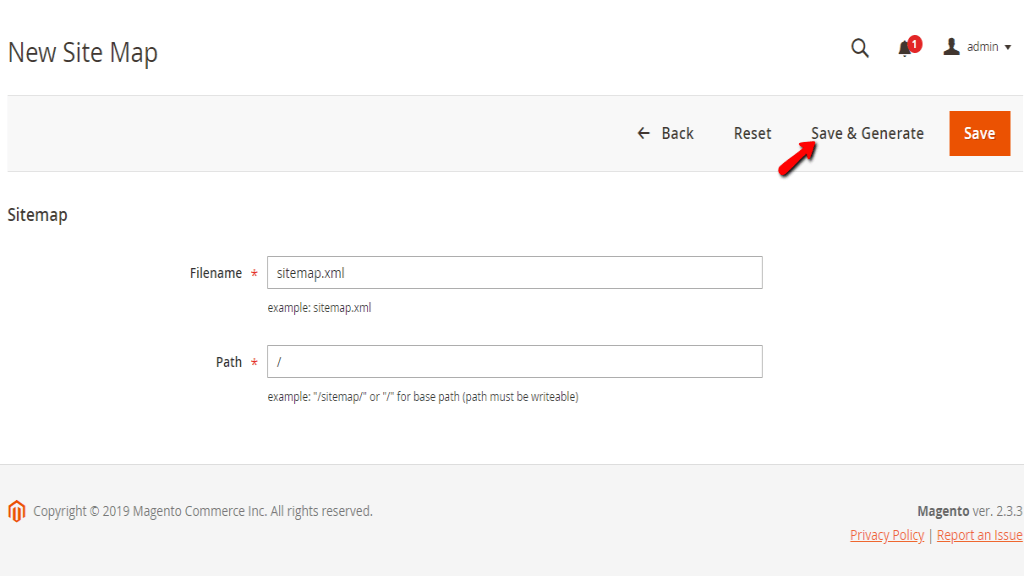Click Reset to clear the form
The image size is (1024, 576).
(752, 133)
